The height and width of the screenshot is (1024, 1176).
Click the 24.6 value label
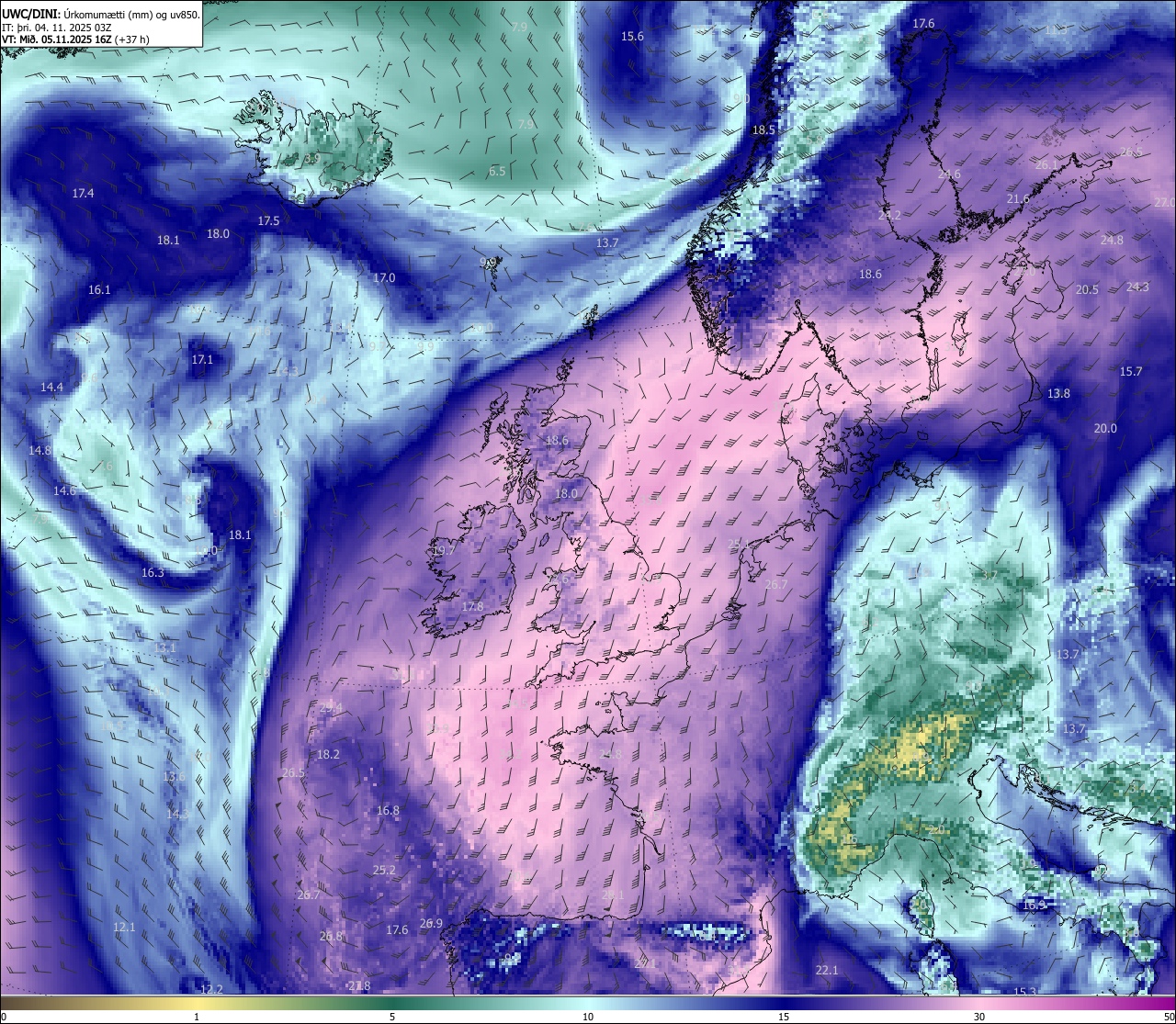tap(949, 174)
